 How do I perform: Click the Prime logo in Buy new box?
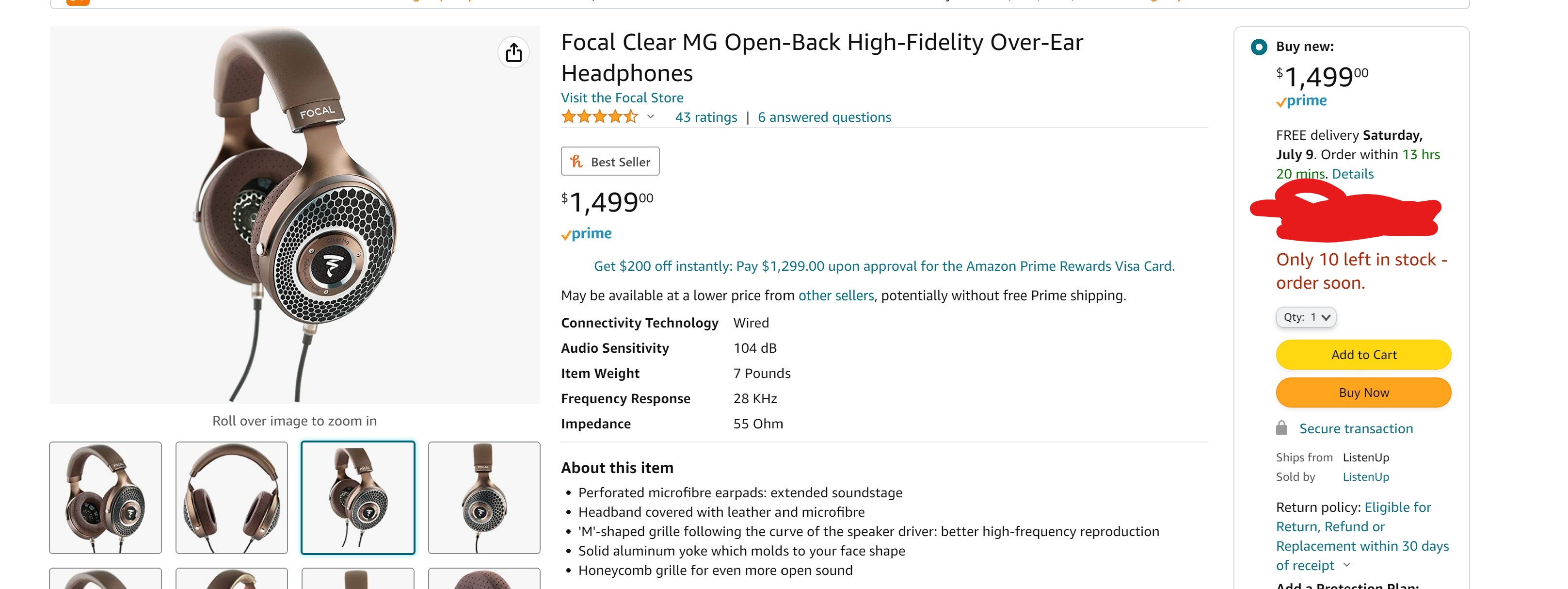[1301, 101]
